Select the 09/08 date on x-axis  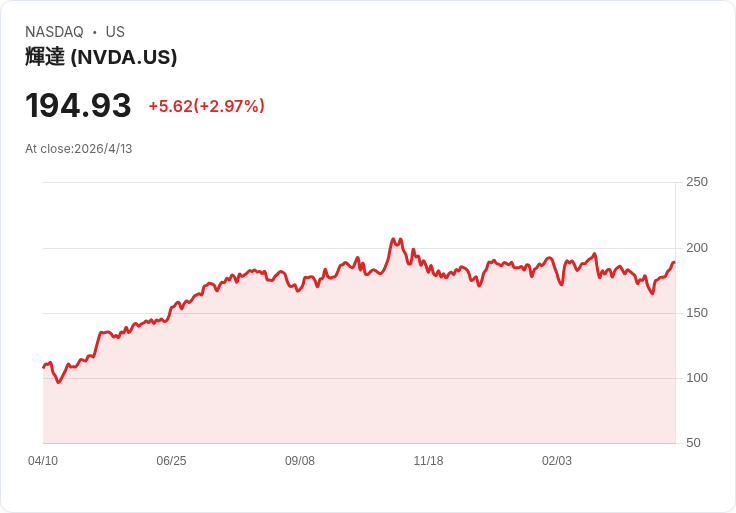300,461
